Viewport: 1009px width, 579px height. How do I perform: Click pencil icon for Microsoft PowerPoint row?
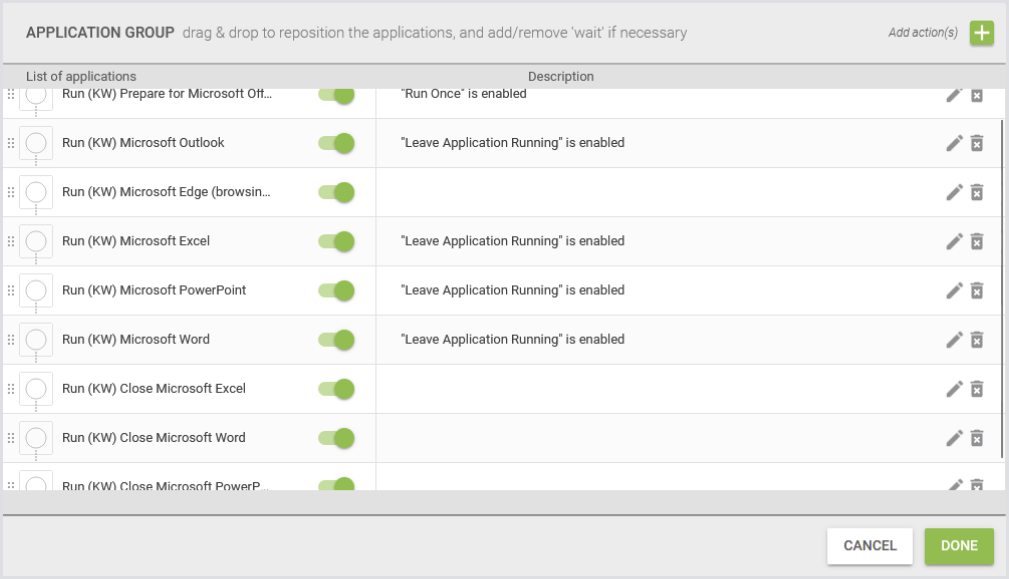[x=954, y=290]
